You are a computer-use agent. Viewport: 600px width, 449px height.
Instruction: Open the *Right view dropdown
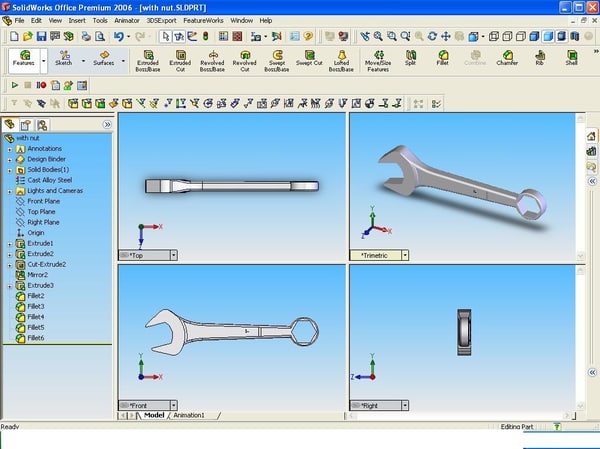point(405,405)
